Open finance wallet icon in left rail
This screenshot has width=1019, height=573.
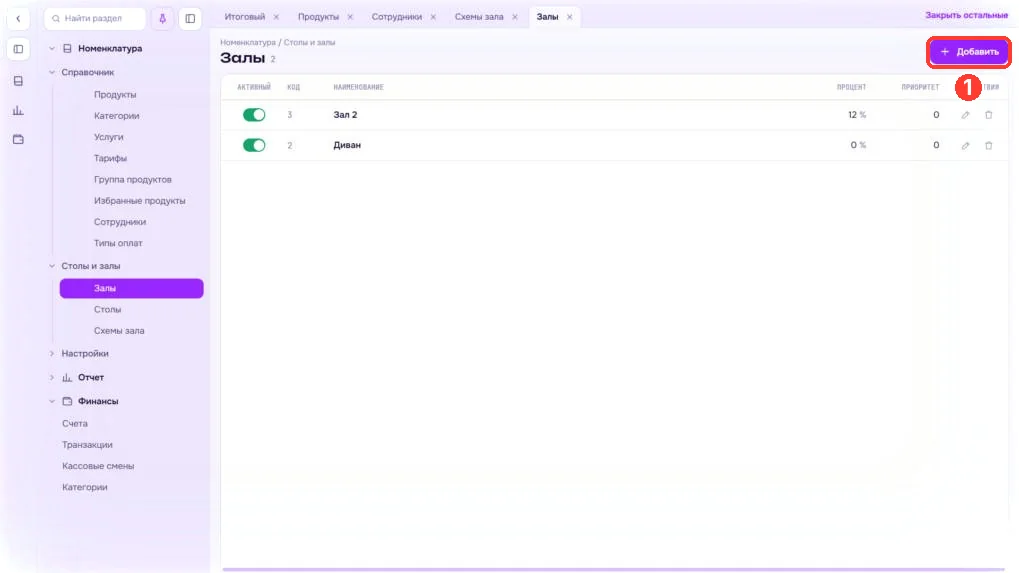(18, 140)
